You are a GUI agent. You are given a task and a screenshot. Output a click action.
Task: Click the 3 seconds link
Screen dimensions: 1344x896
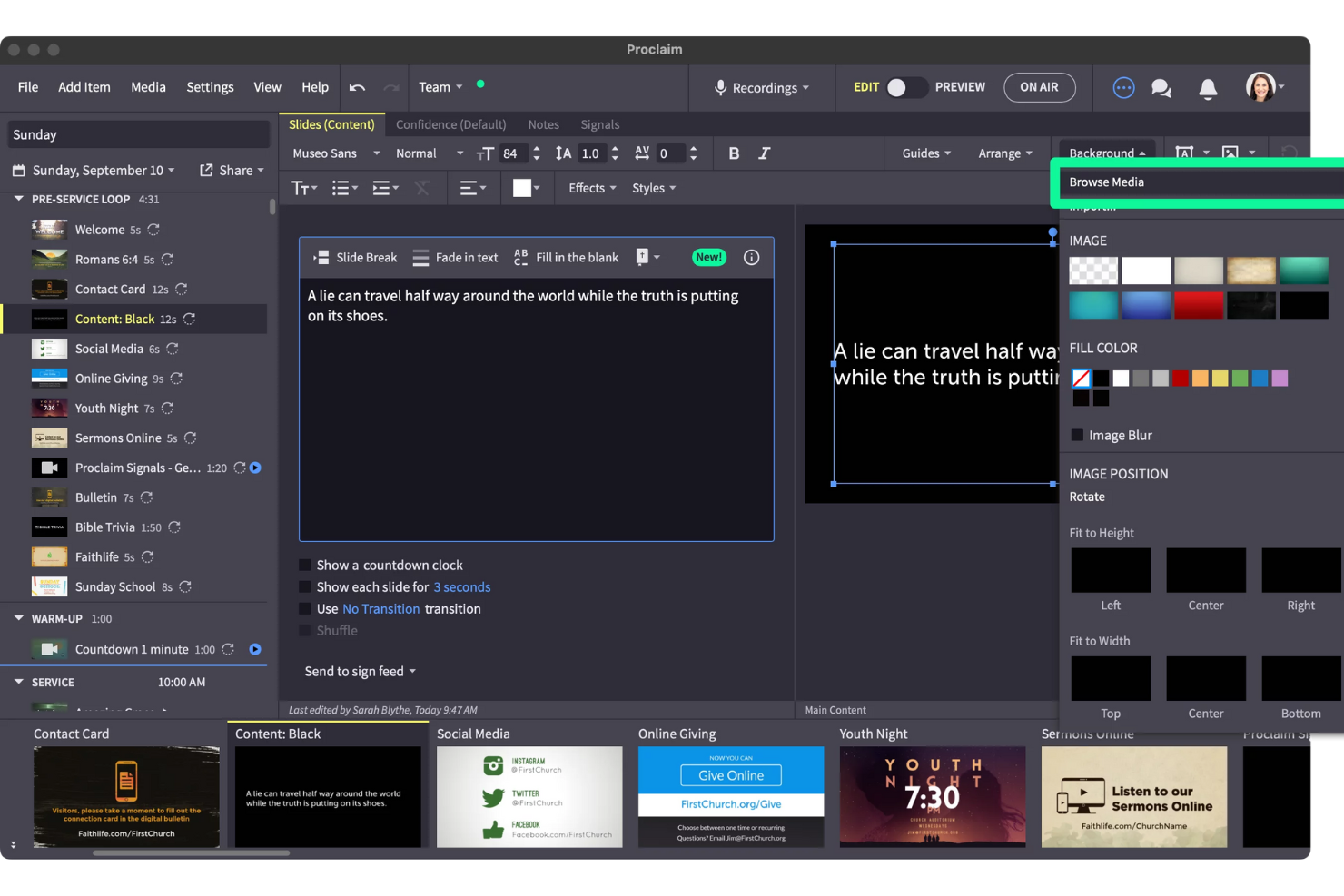coord(461,587)
